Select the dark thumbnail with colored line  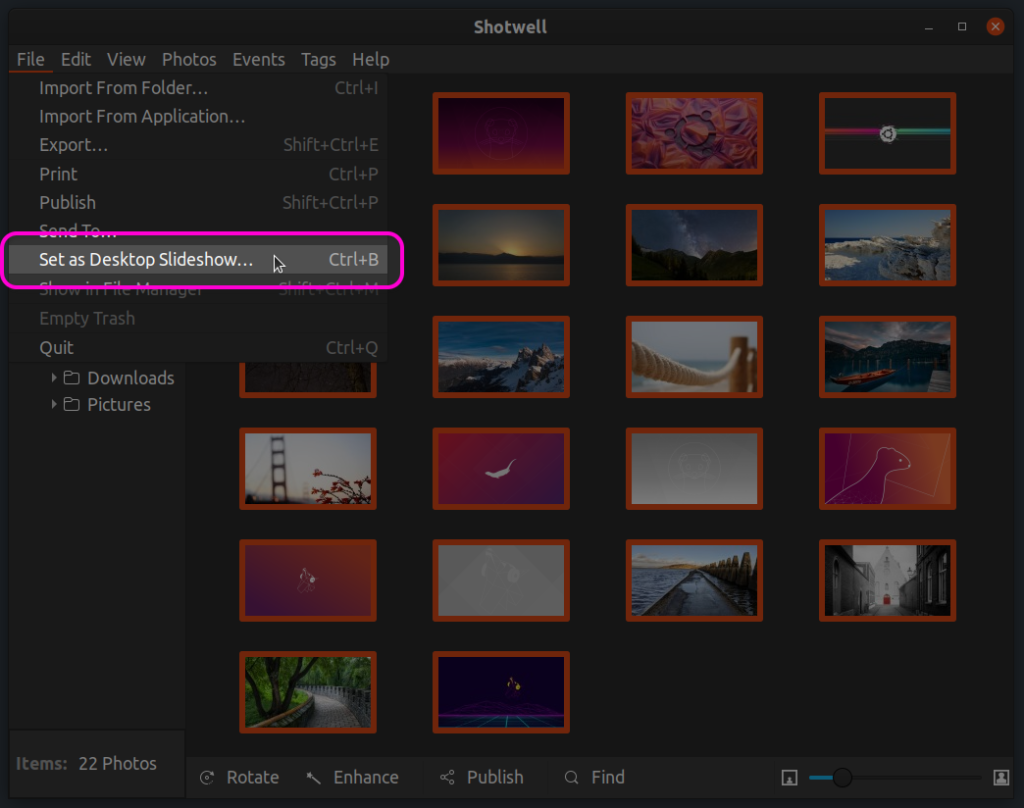point(888,133)
